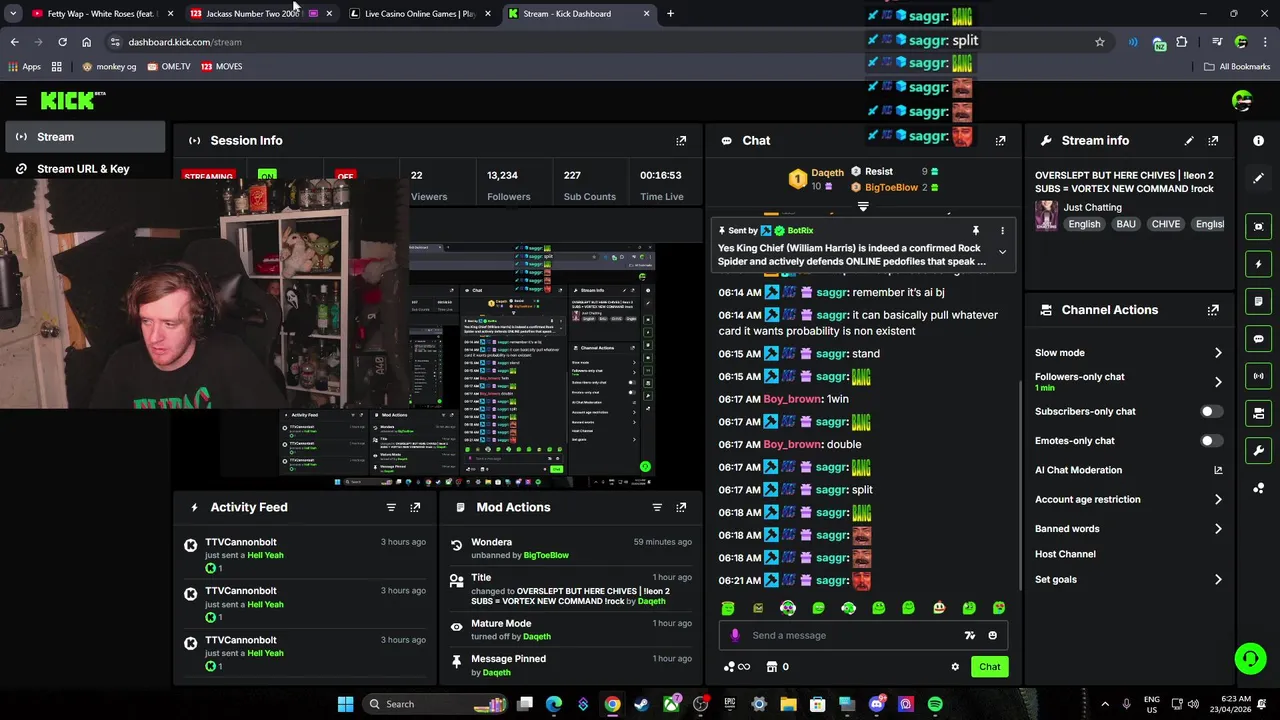
Task: Toggle the preview frame icon in the right sidebar
Action: (1259, 227)
